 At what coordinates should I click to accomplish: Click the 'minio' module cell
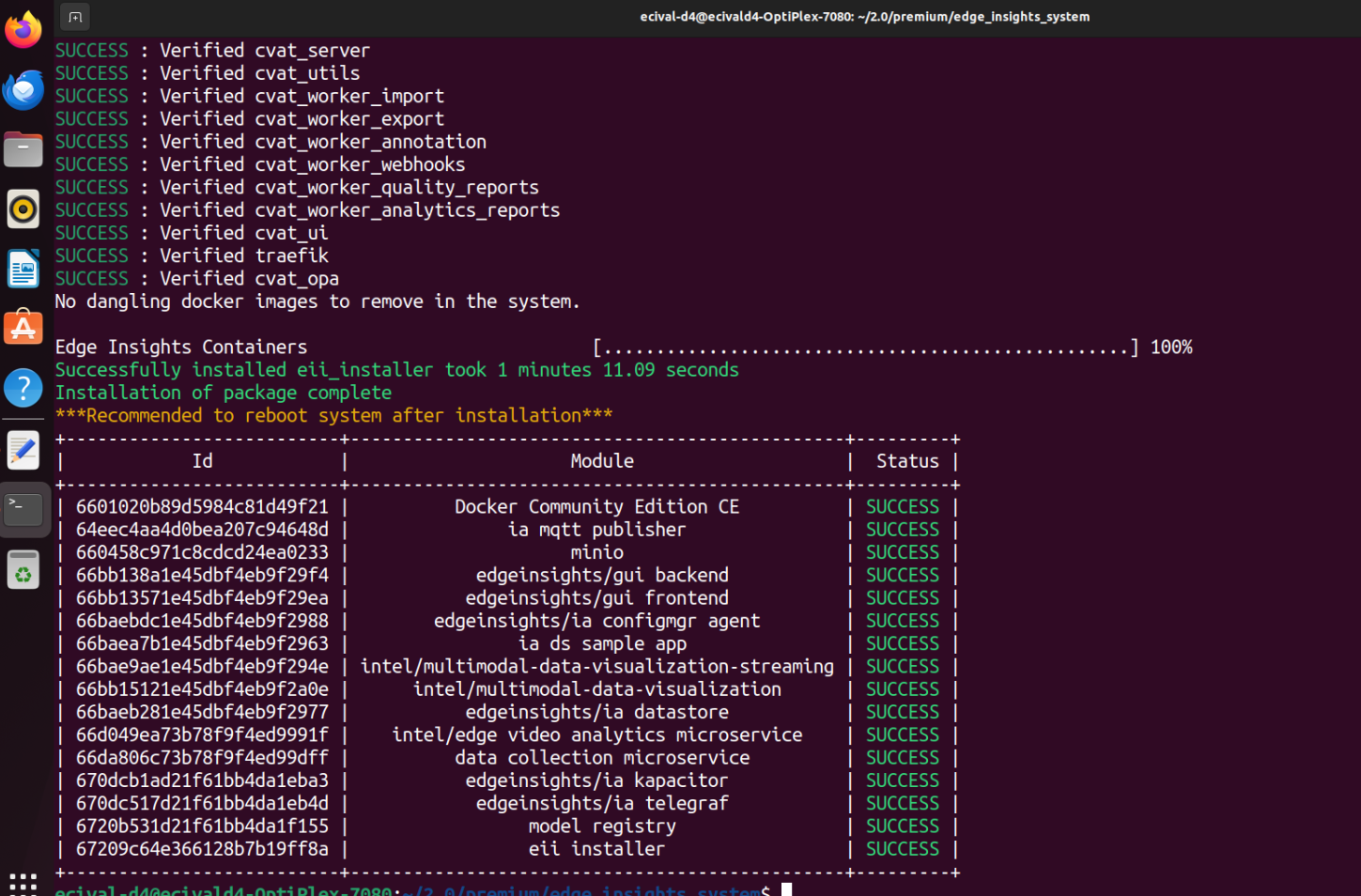tap(596, 552)
